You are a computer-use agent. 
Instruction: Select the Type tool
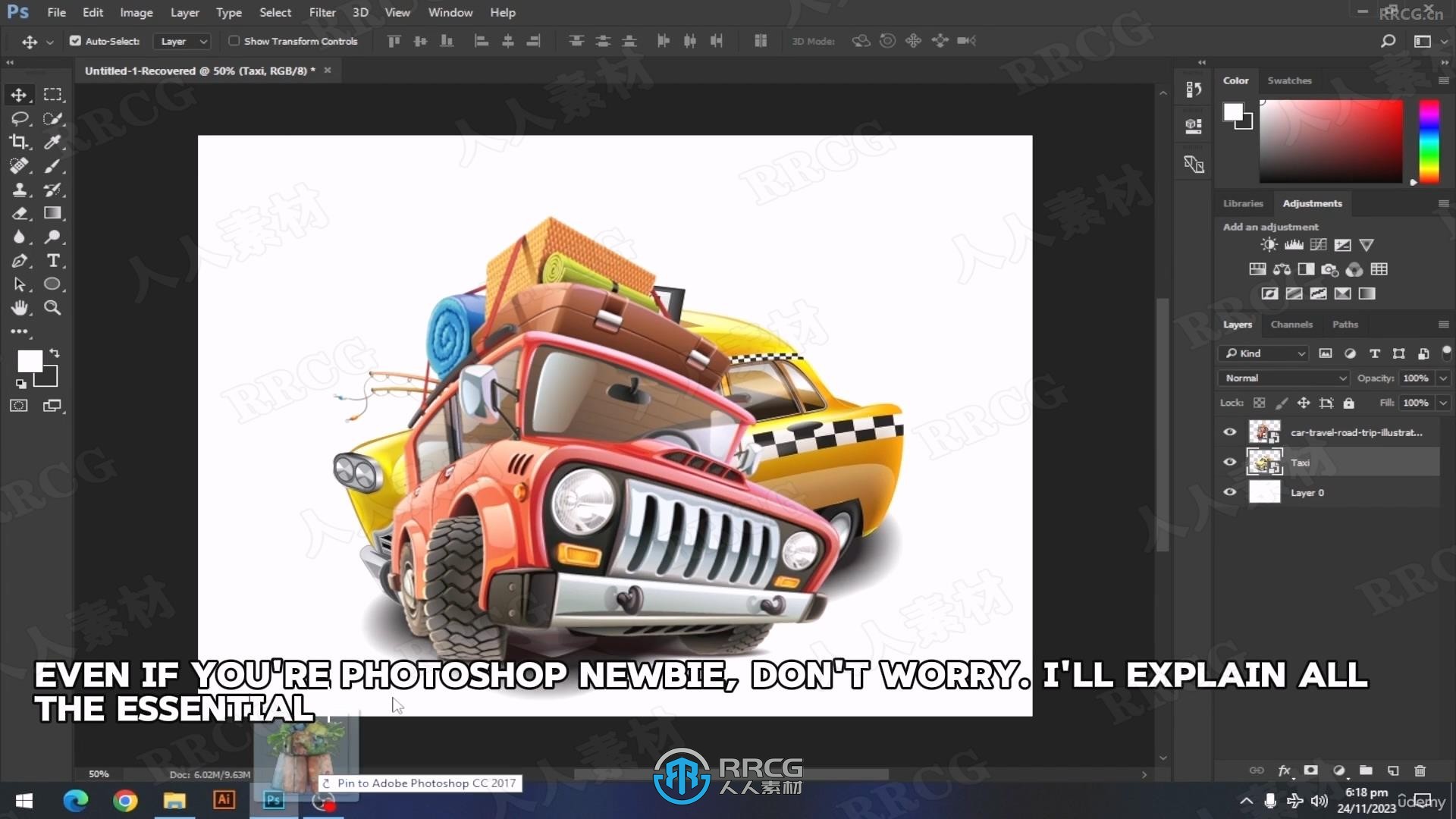[x=52, y=262]
